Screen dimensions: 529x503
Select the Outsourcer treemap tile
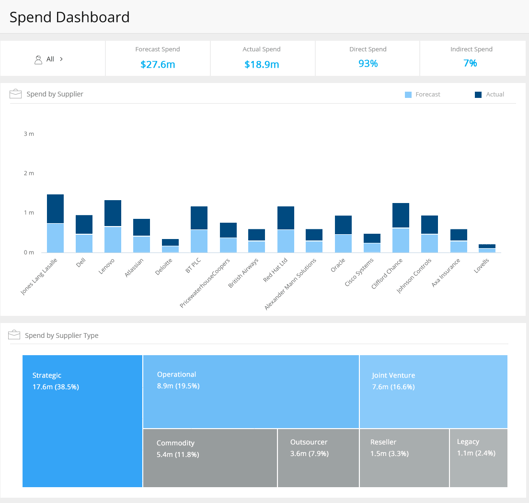click(x=318, y=458)
